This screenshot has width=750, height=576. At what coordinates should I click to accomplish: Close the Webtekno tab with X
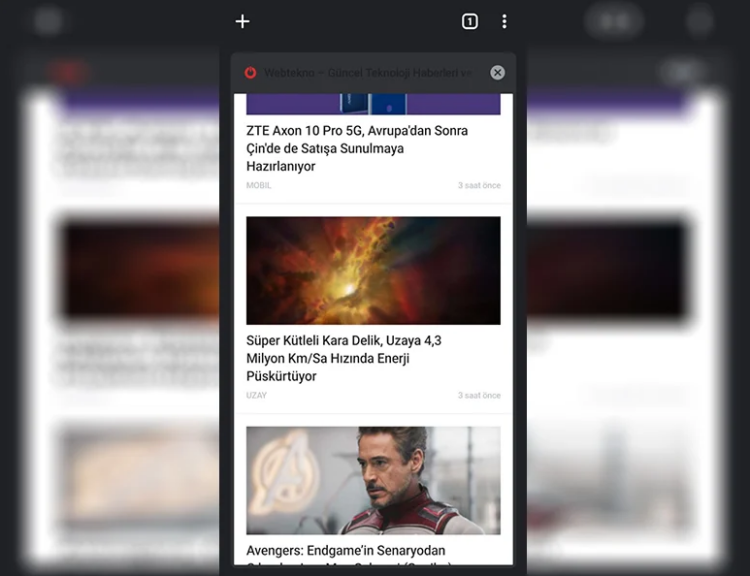pyautogui.click(x=497, y=72)
